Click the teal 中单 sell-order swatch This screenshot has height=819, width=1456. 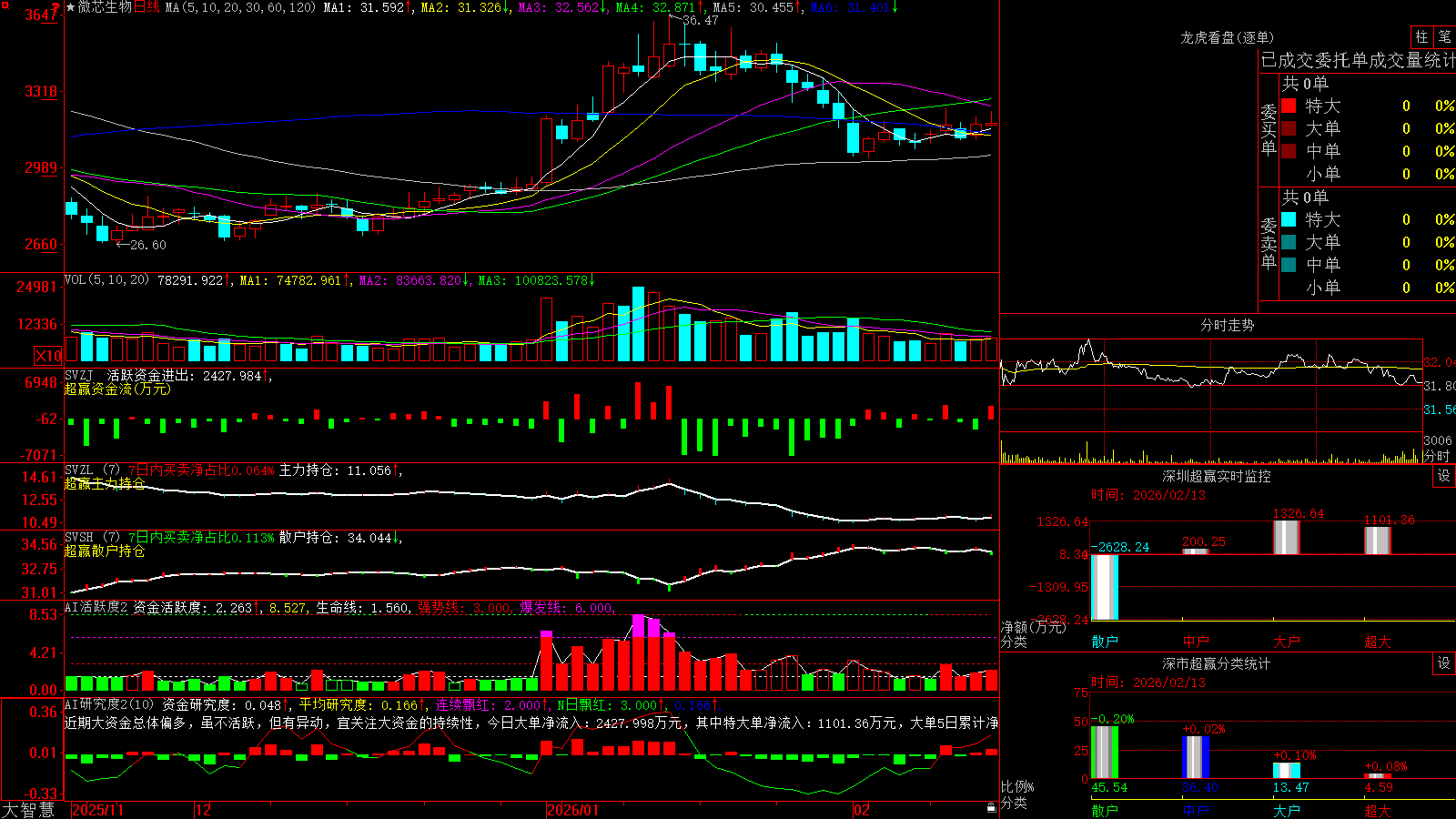(x=1289, y=265)
